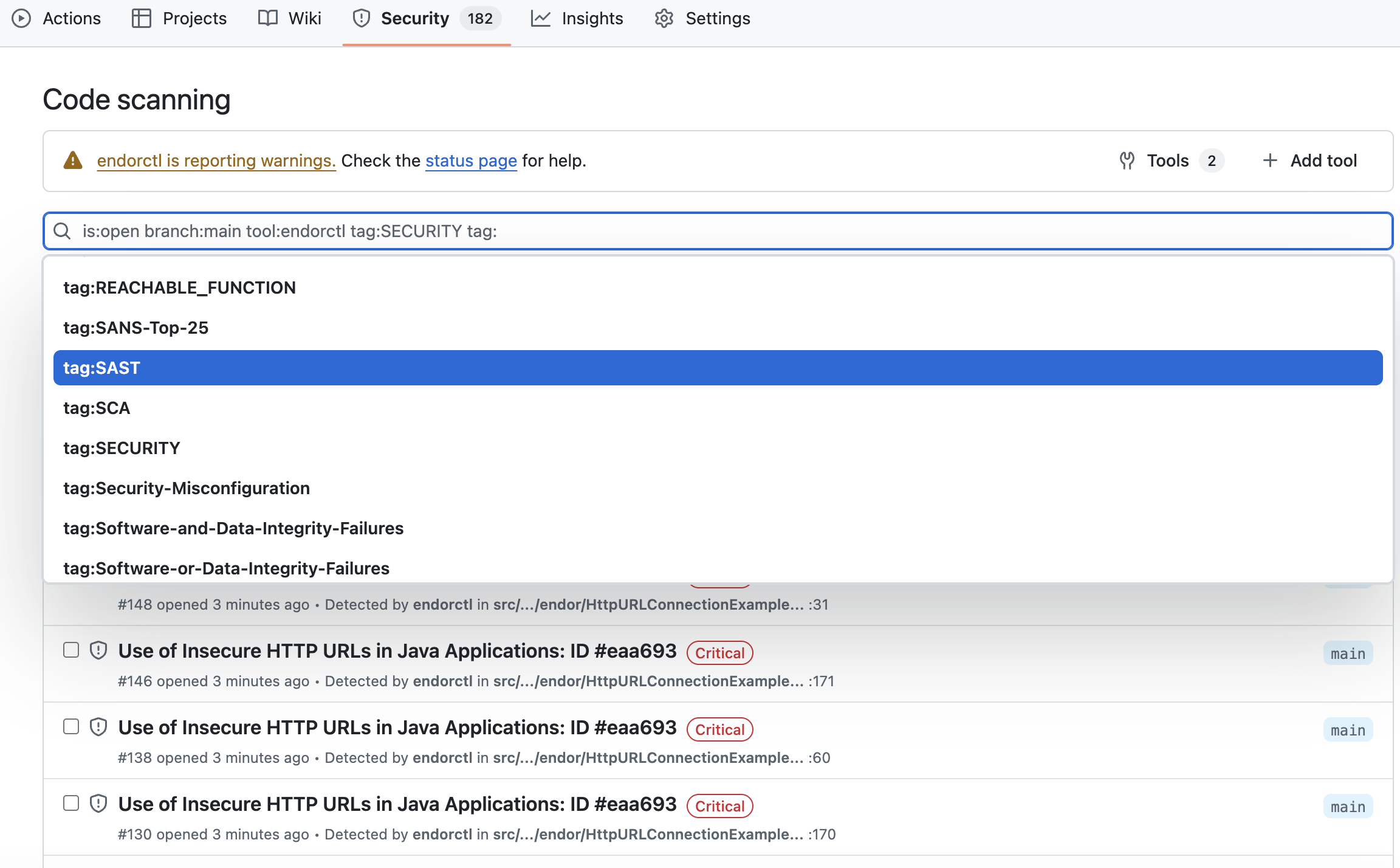
Task: Click the Projects board icon
Action: point(141,18)
